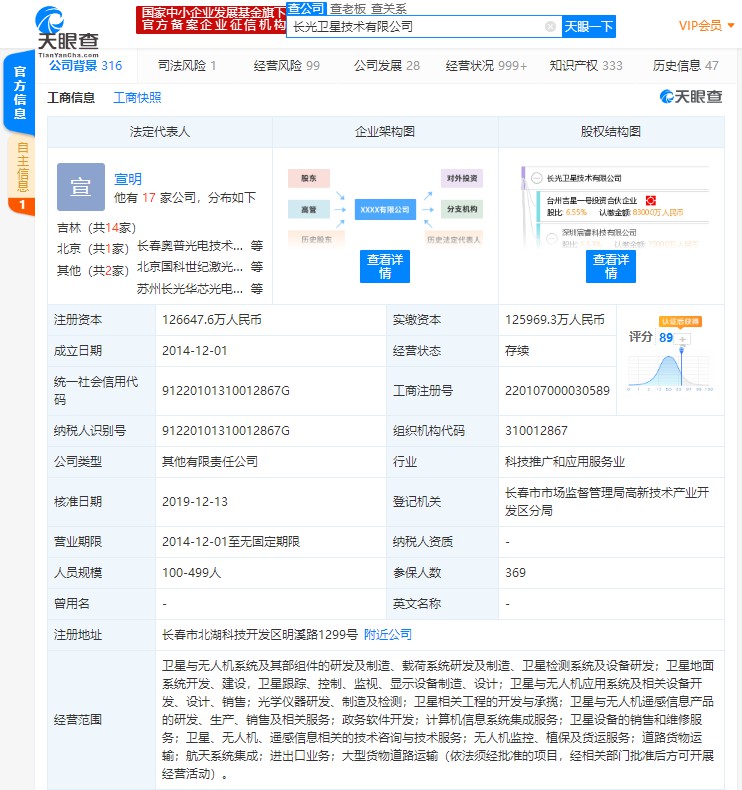This screenshot has width=742, height=790.
Task: Click the 天眼一下 search button
Action: coord(588,27)
